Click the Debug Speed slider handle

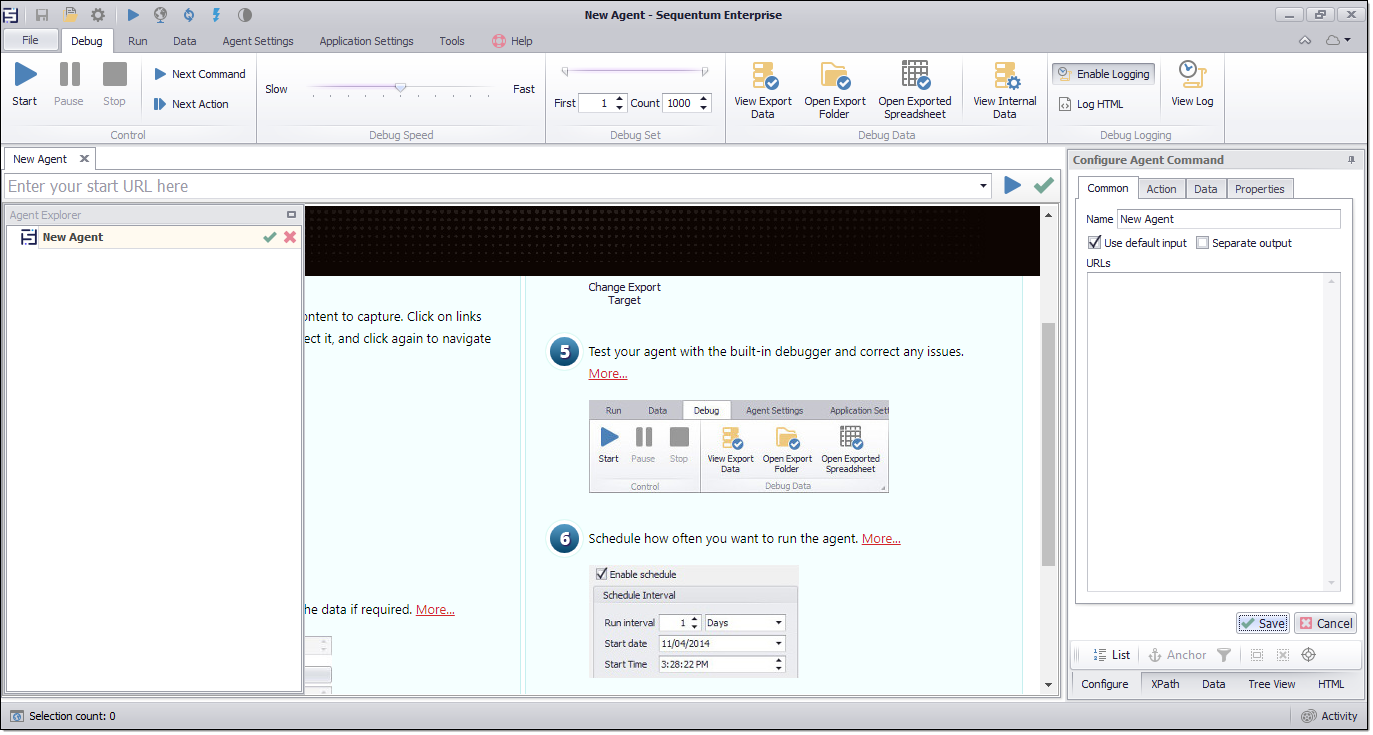click(400, 88)
